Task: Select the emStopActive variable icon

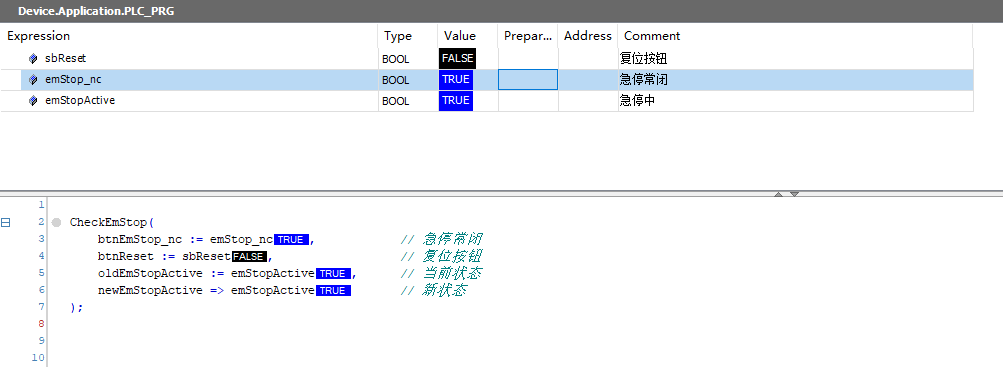Action: pos(33,101)
